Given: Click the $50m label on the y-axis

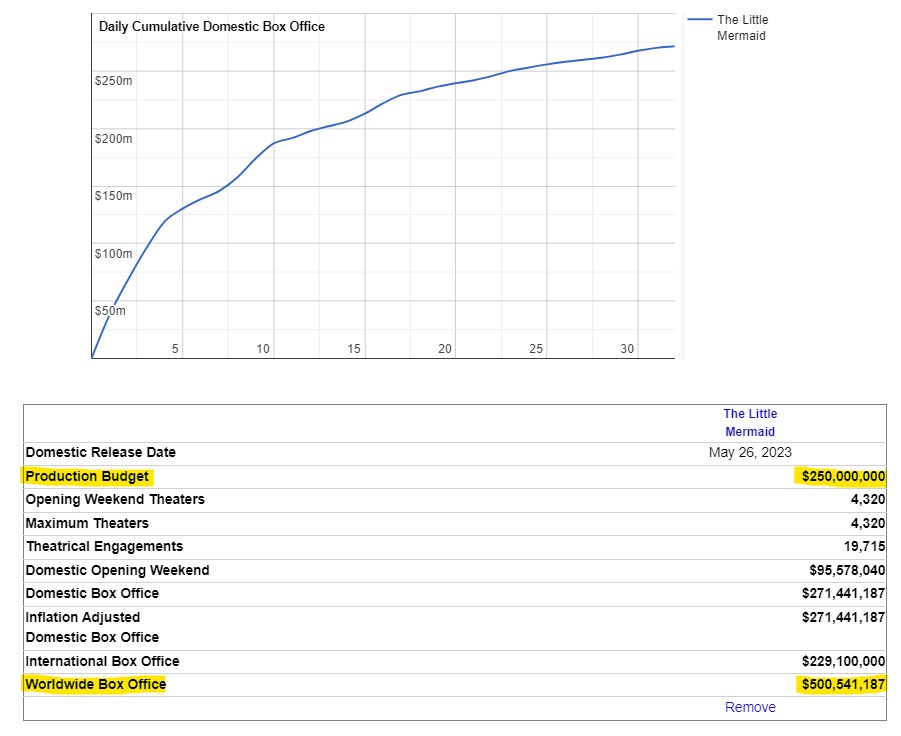Looking at the screenshot, I should click(x=110, y=311).
